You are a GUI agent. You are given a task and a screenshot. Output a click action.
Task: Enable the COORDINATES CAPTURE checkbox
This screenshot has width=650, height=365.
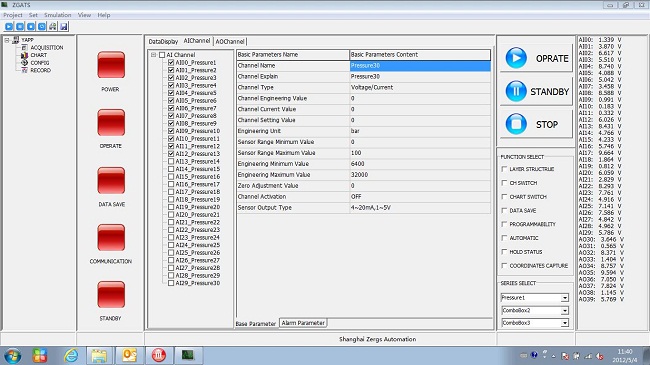[504, 265]
